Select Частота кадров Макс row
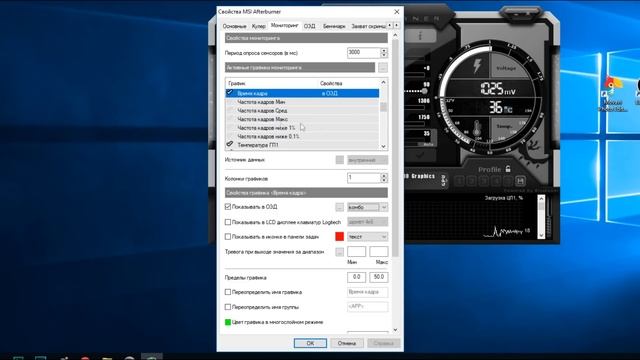Image resolution: width=640 pixels, height=360 pixels. tap(302, 119)
